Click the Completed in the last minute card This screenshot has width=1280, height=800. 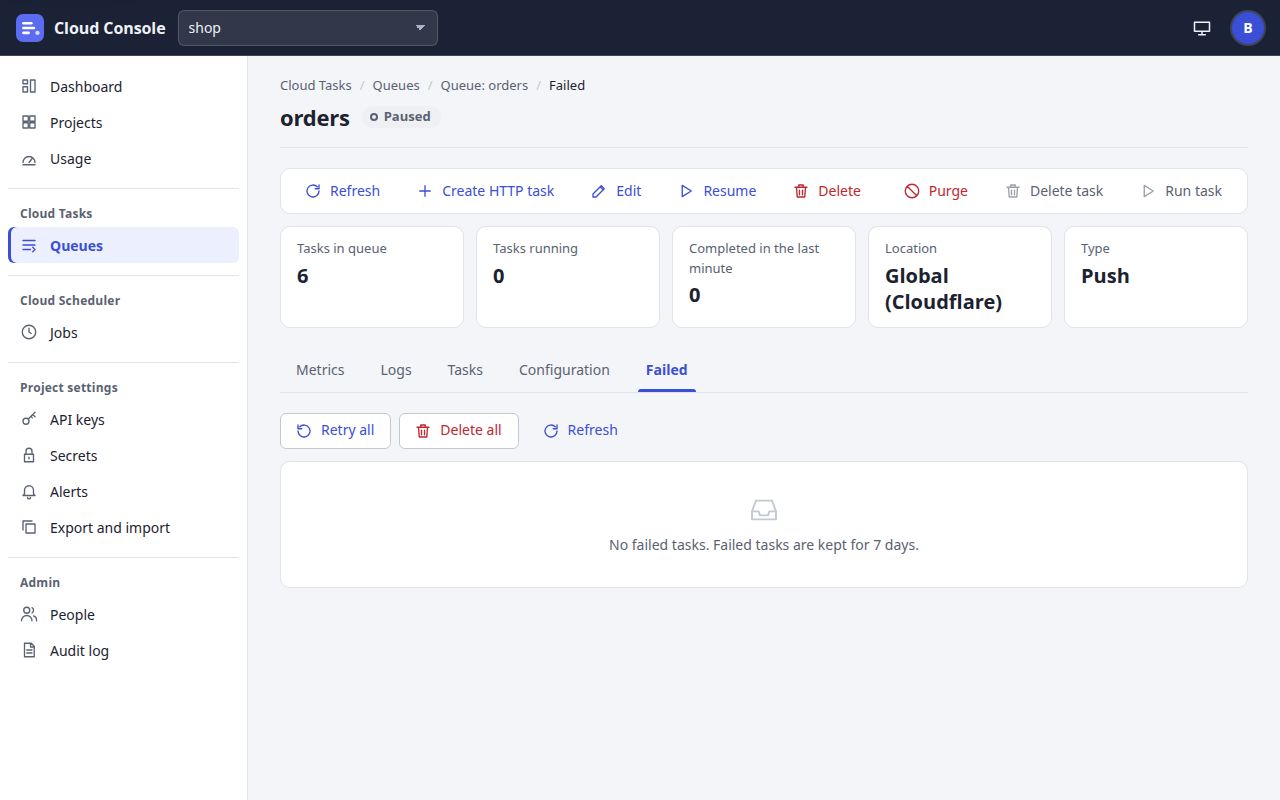764,277
